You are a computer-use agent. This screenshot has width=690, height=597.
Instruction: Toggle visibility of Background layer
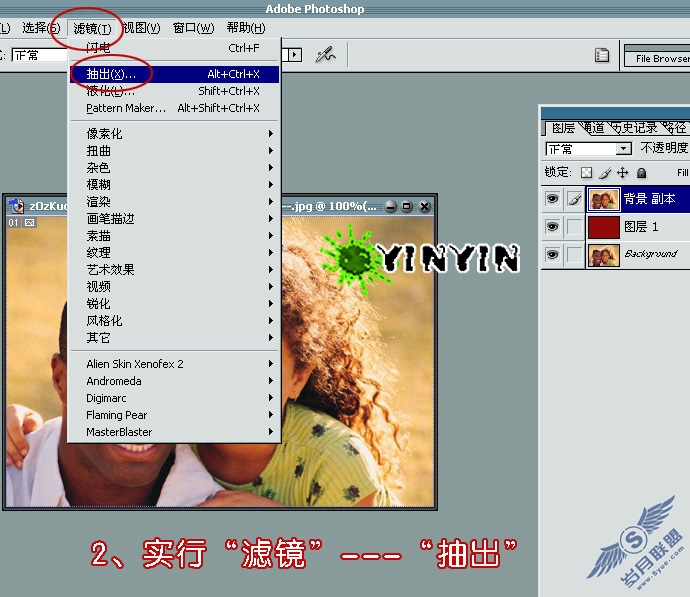coord(552,255)
